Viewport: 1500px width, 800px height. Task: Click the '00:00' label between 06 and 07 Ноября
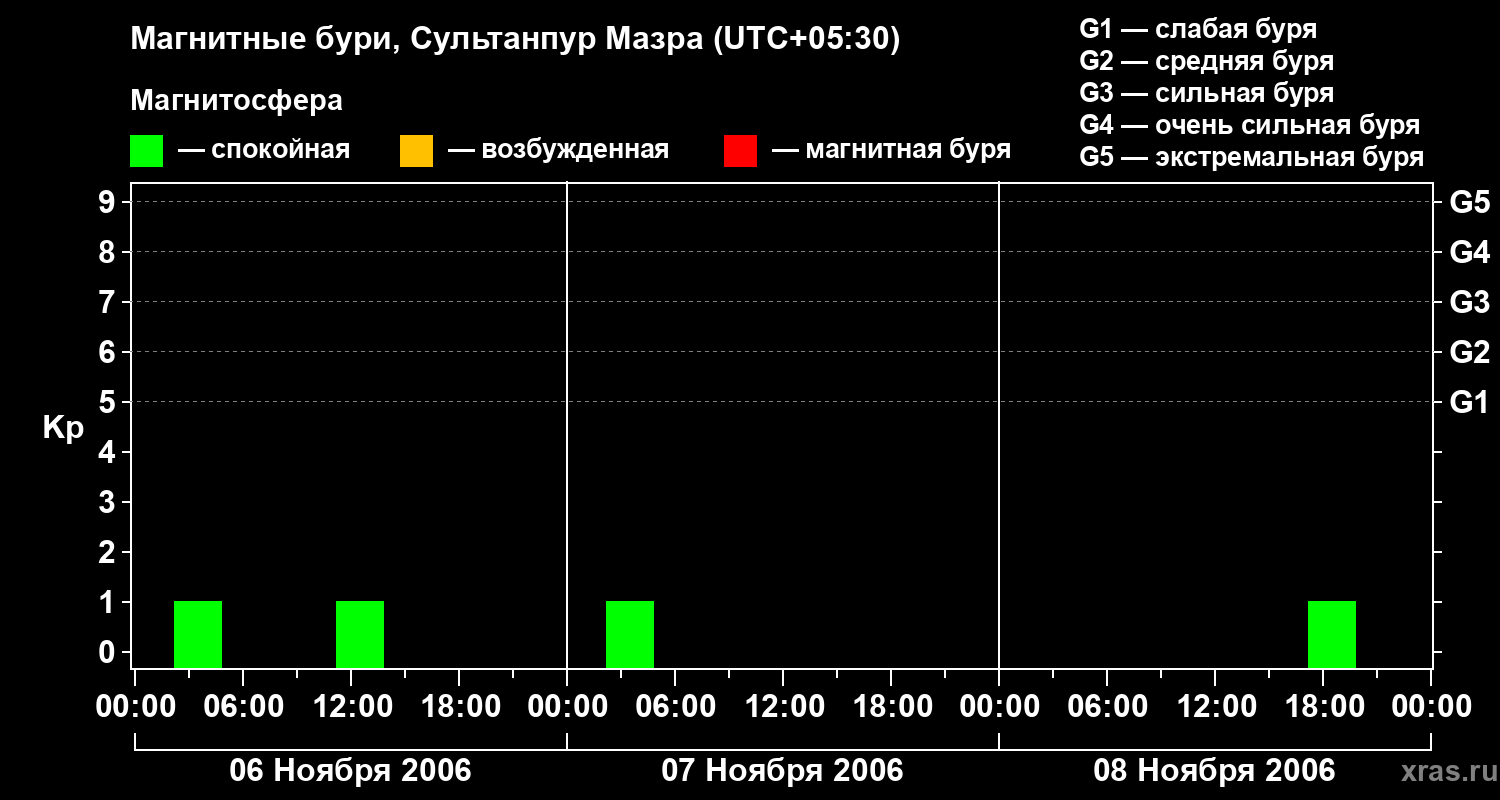[x=567, y=707]
